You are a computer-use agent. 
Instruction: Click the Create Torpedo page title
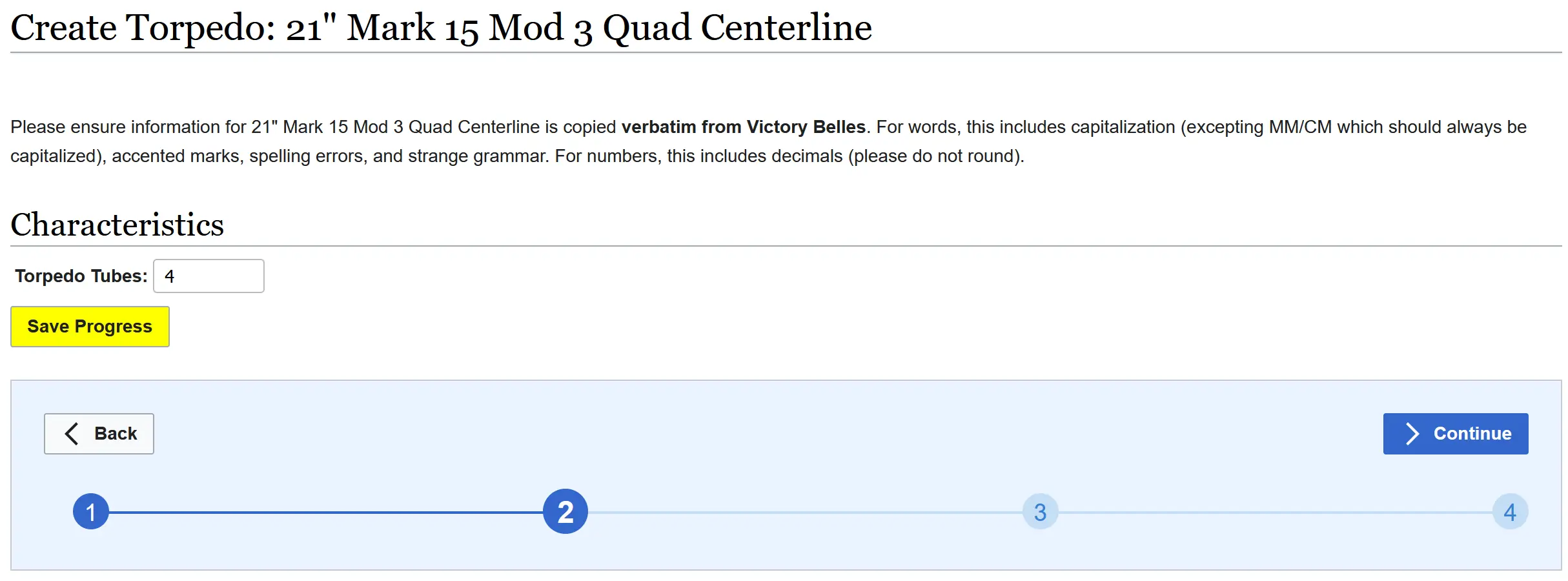click(x=441, y=28)
